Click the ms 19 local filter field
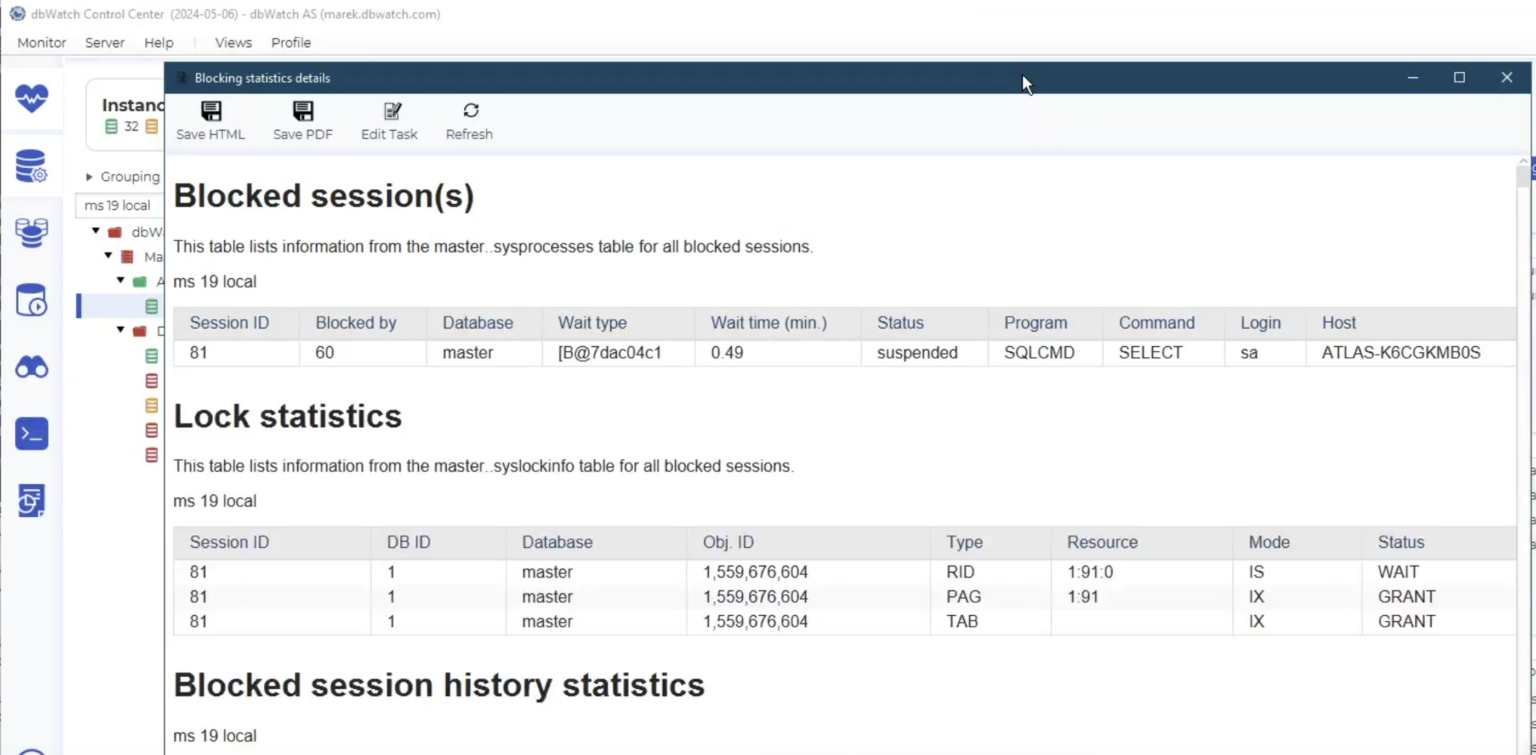The height and width of the screenshot is (755, 1536). point(119,205)
